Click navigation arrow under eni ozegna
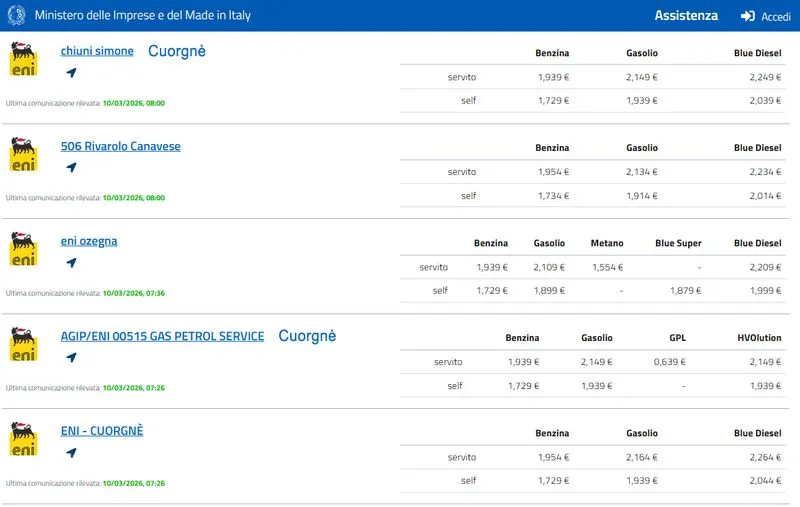The width and height of the screenshot is (800, 507). point(71,263)
